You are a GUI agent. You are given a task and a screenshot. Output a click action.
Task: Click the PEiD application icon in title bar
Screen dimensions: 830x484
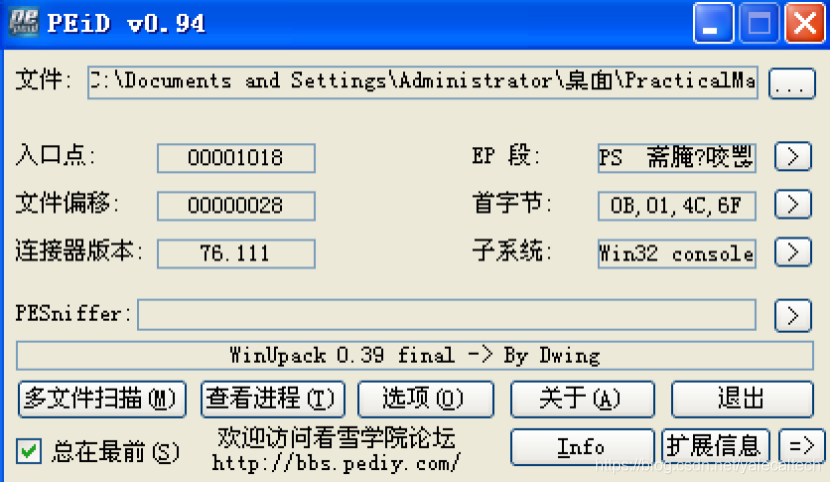click(x=24, y=22)
